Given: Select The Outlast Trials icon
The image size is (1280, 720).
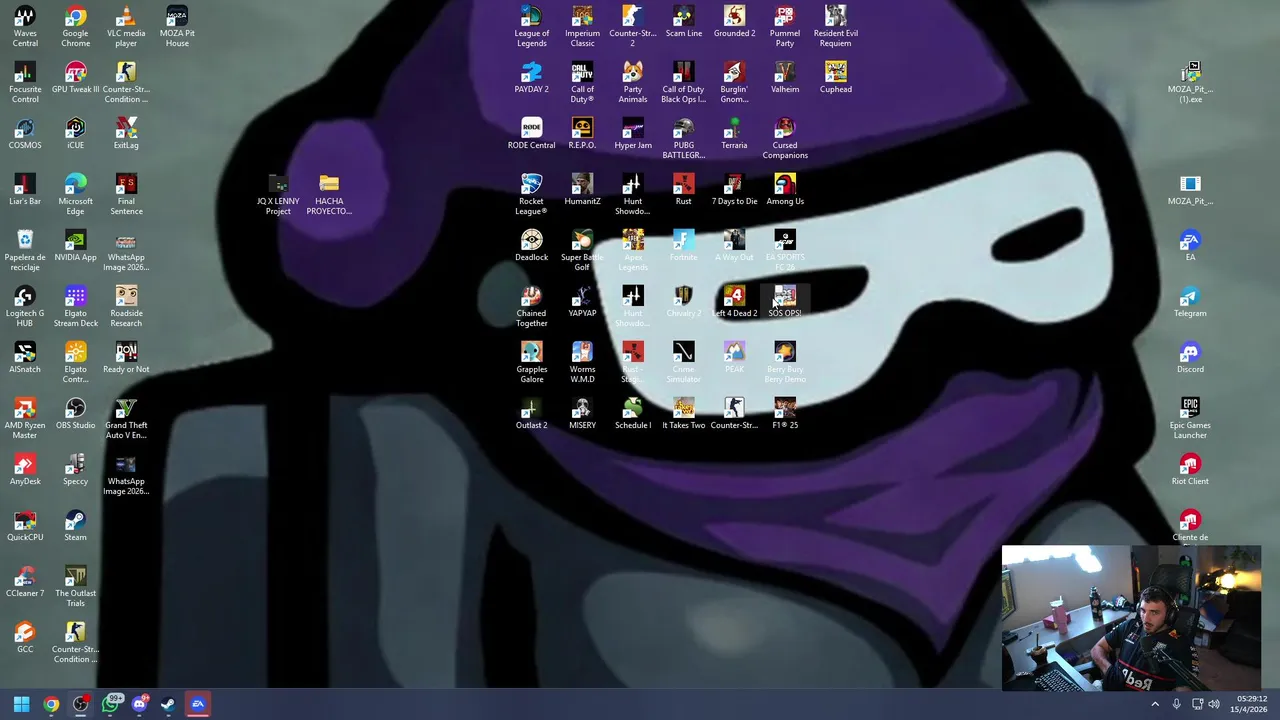Looking at the screenshot, I should 76,586.
